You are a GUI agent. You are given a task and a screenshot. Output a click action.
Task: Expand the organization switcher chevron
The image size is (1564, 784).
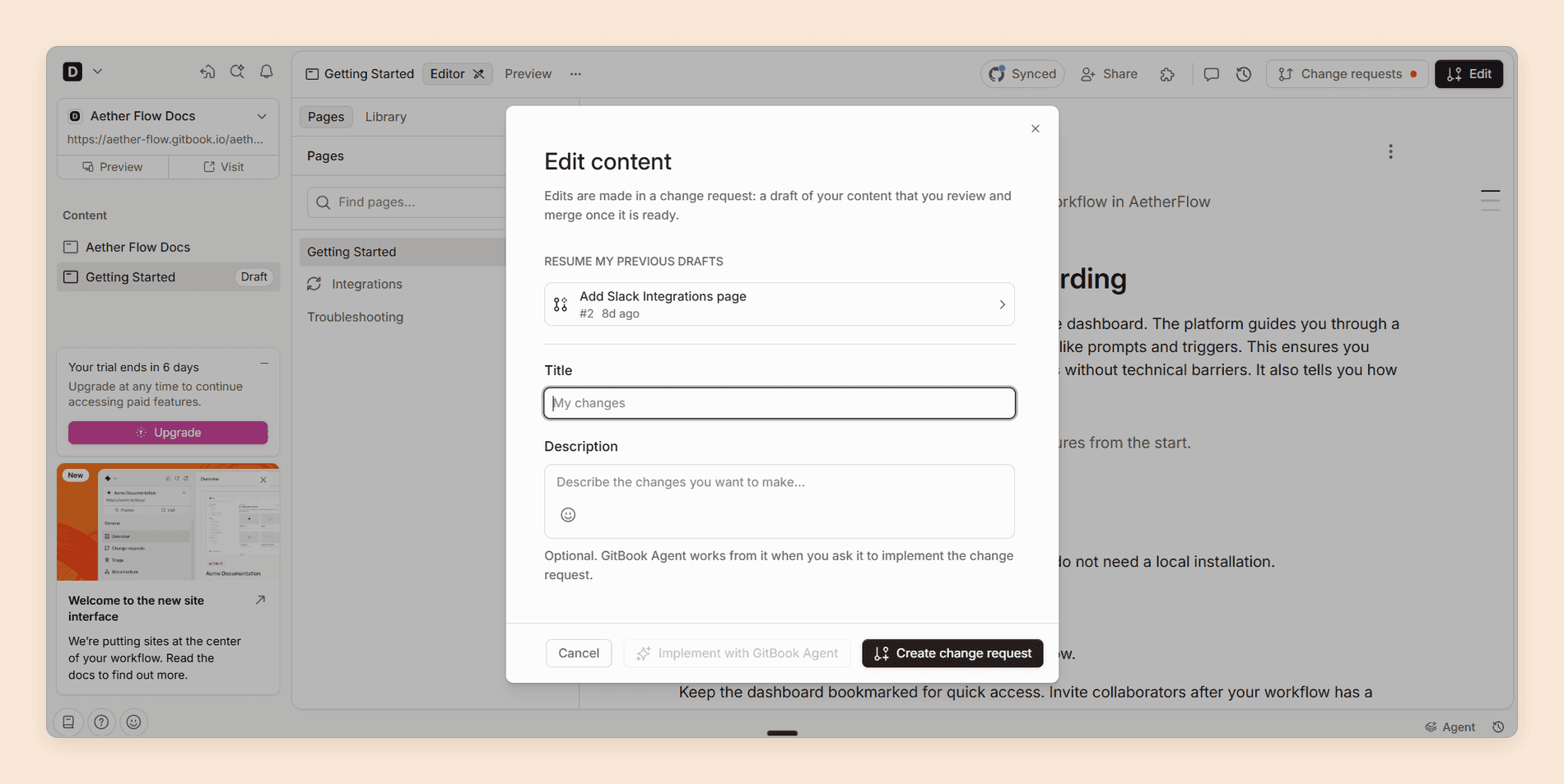pyautogui.click(x=97, y=72)
